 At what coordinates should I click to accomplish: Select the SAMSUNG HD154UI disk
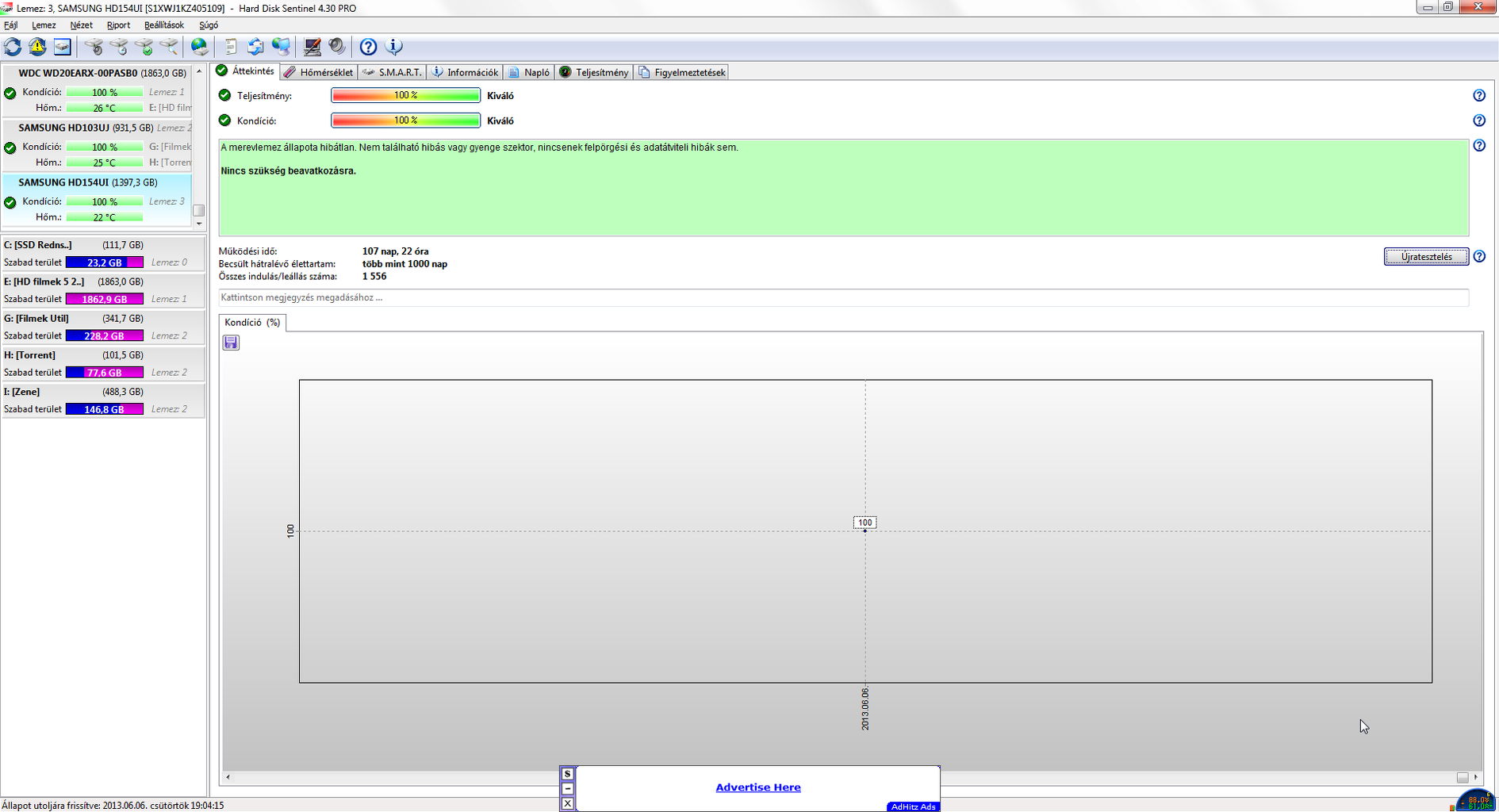click(97, 200)
